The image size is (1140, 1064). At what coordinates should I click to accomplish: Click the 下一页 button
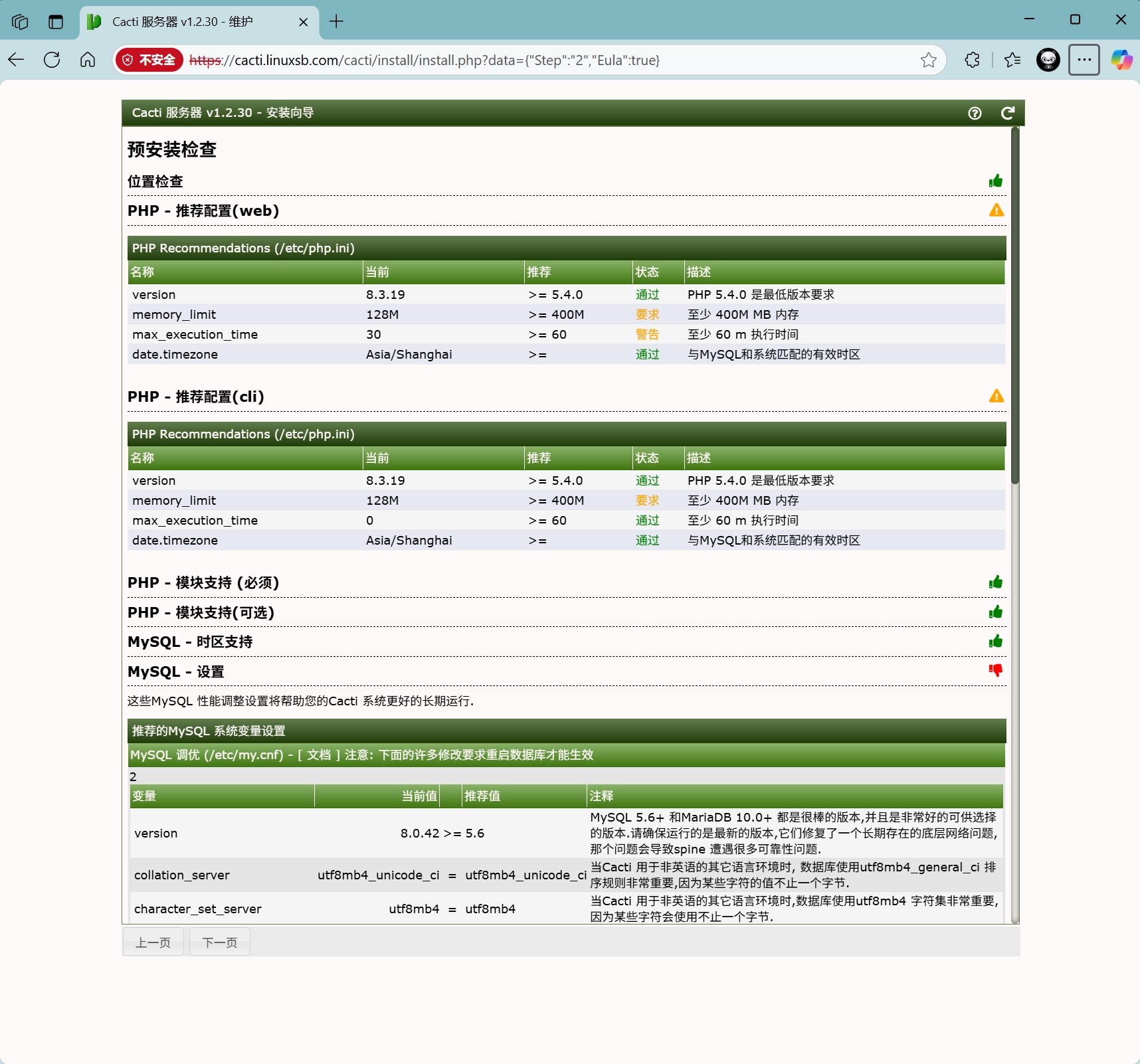(x=220, y=942)
